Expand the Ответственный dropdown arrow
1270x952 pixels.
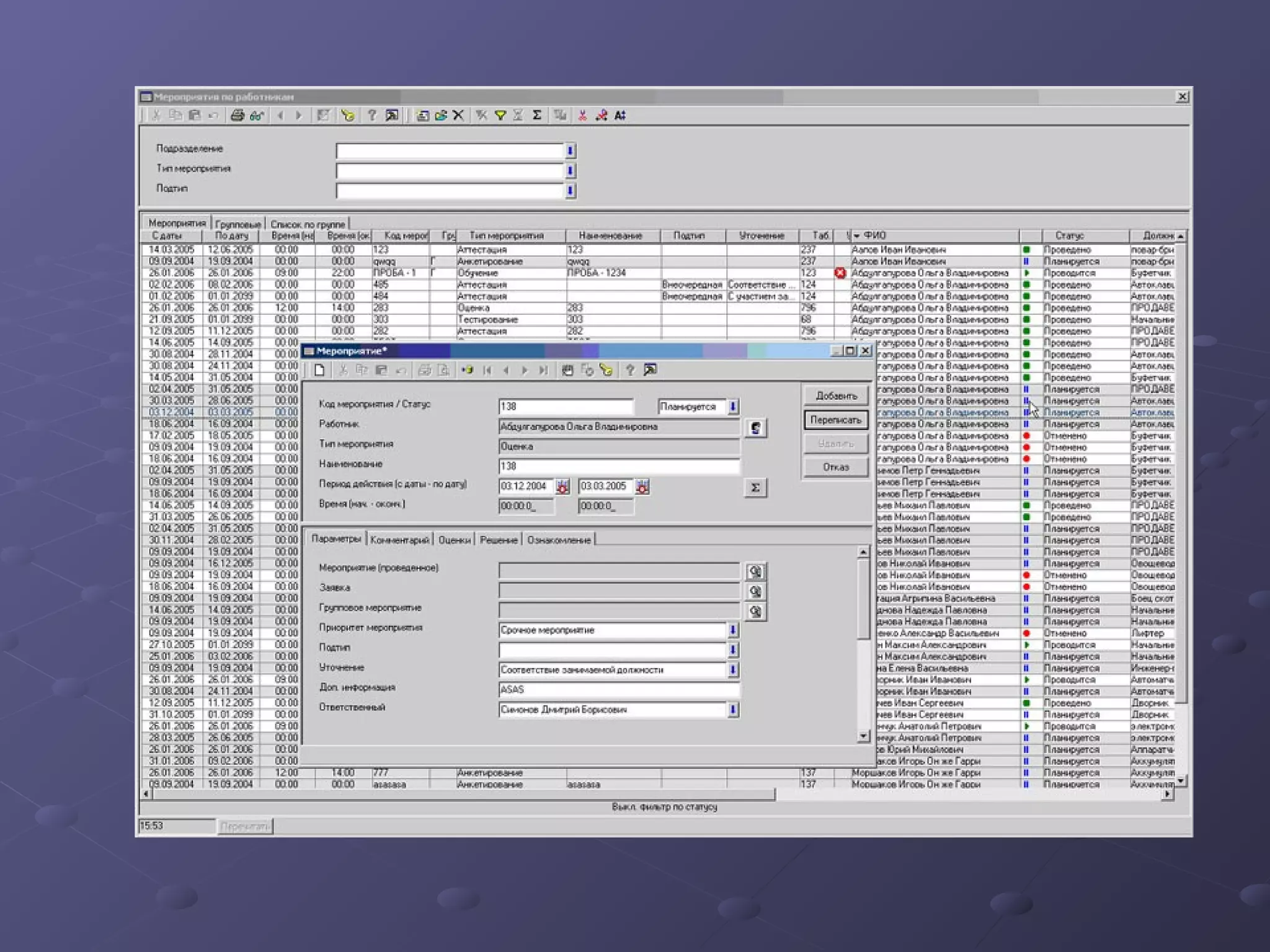(x=732, y=710)
